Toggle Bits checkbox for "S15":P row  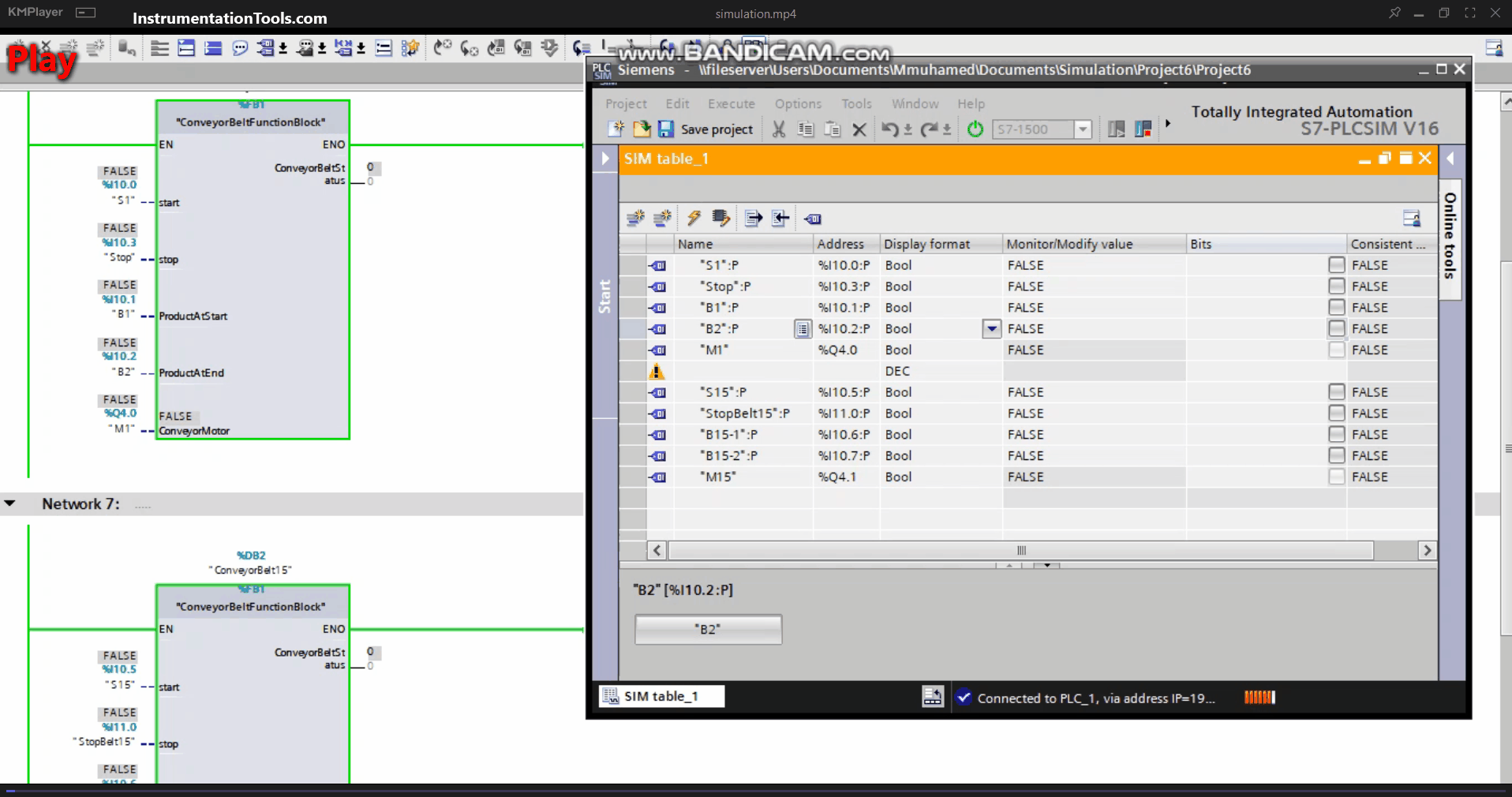point(1336,392)
